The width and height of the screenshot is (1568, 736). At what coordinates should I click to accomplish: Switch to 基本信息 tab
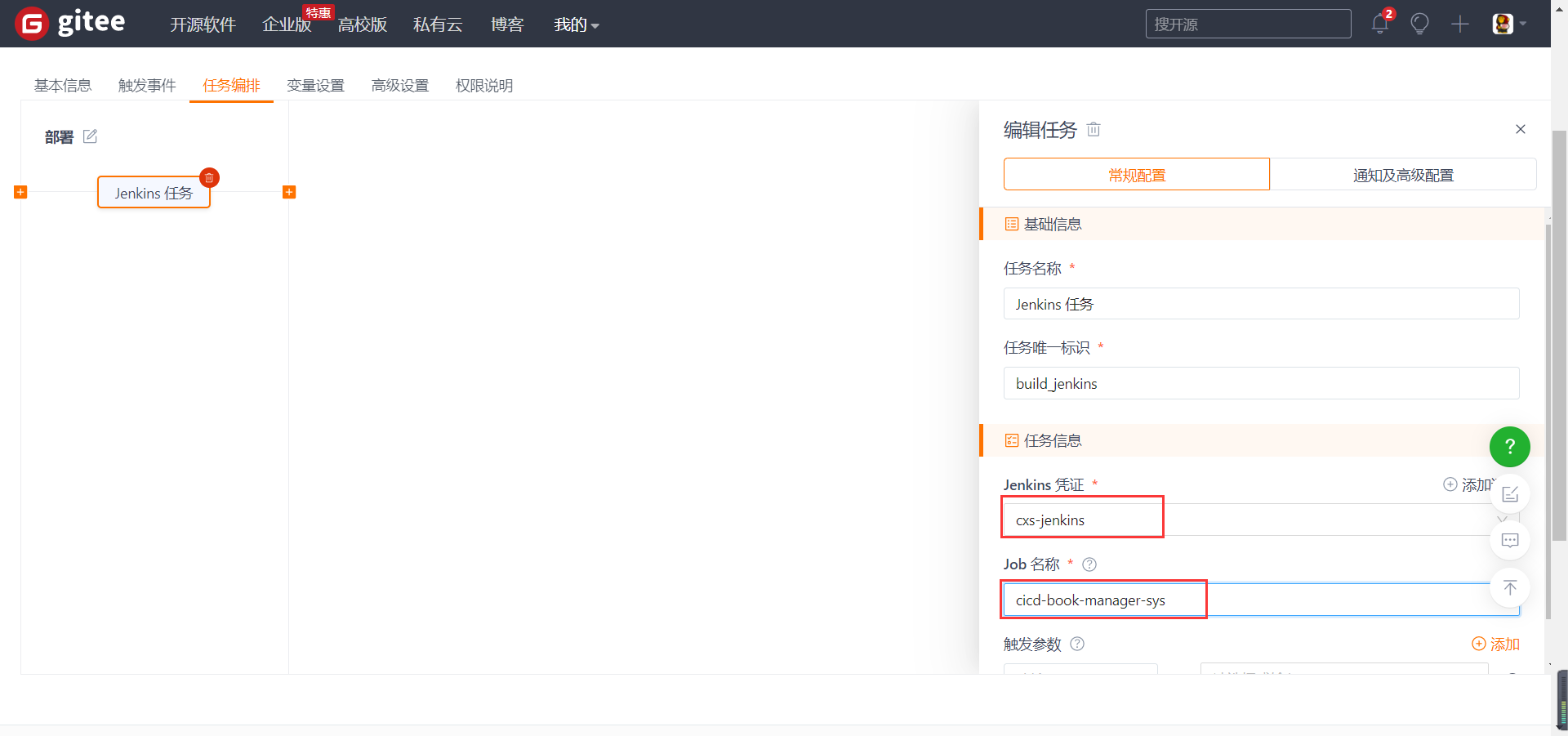click(63, 85)
